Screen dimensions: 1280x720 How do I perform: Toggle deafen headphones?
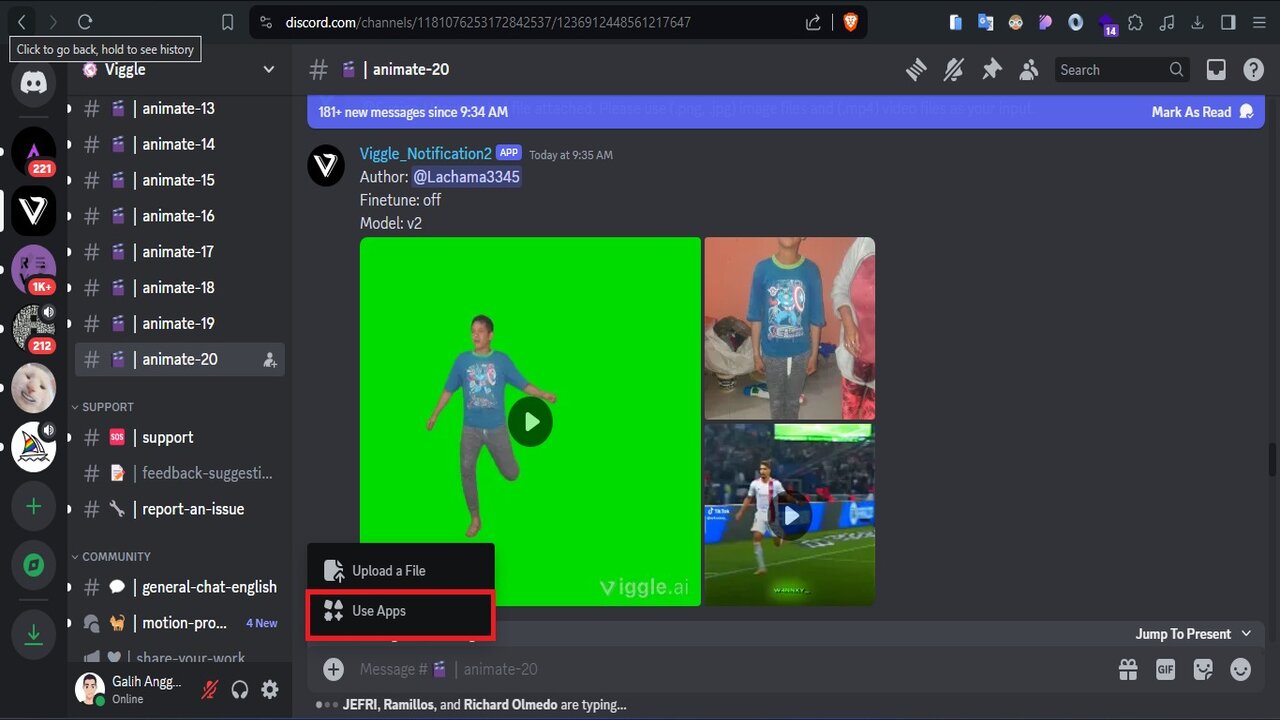[x=239, y=689]
